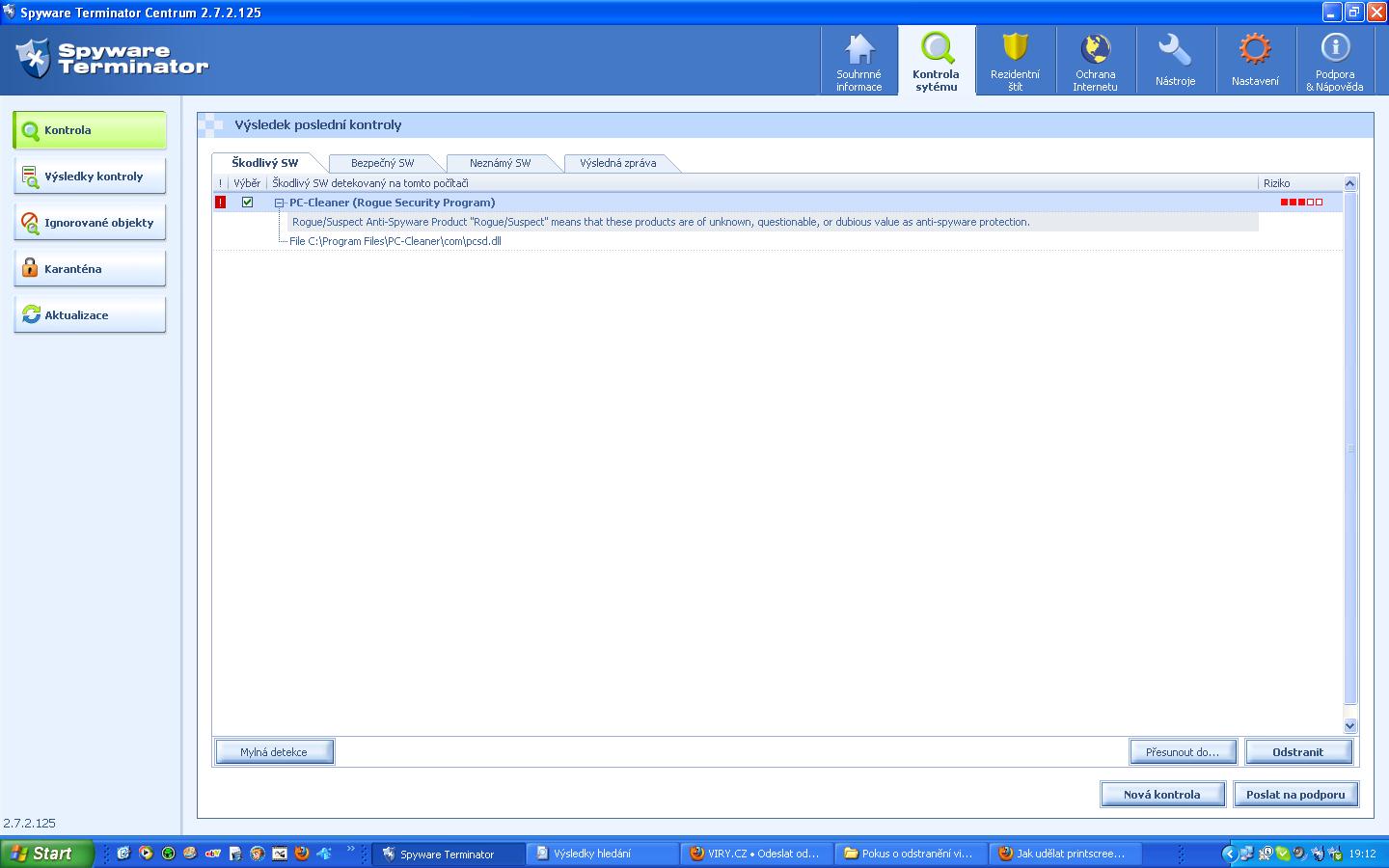Open Nástroje wrench icon
The width and height of the screenshot is (1389, 868).
point(1175,50)
